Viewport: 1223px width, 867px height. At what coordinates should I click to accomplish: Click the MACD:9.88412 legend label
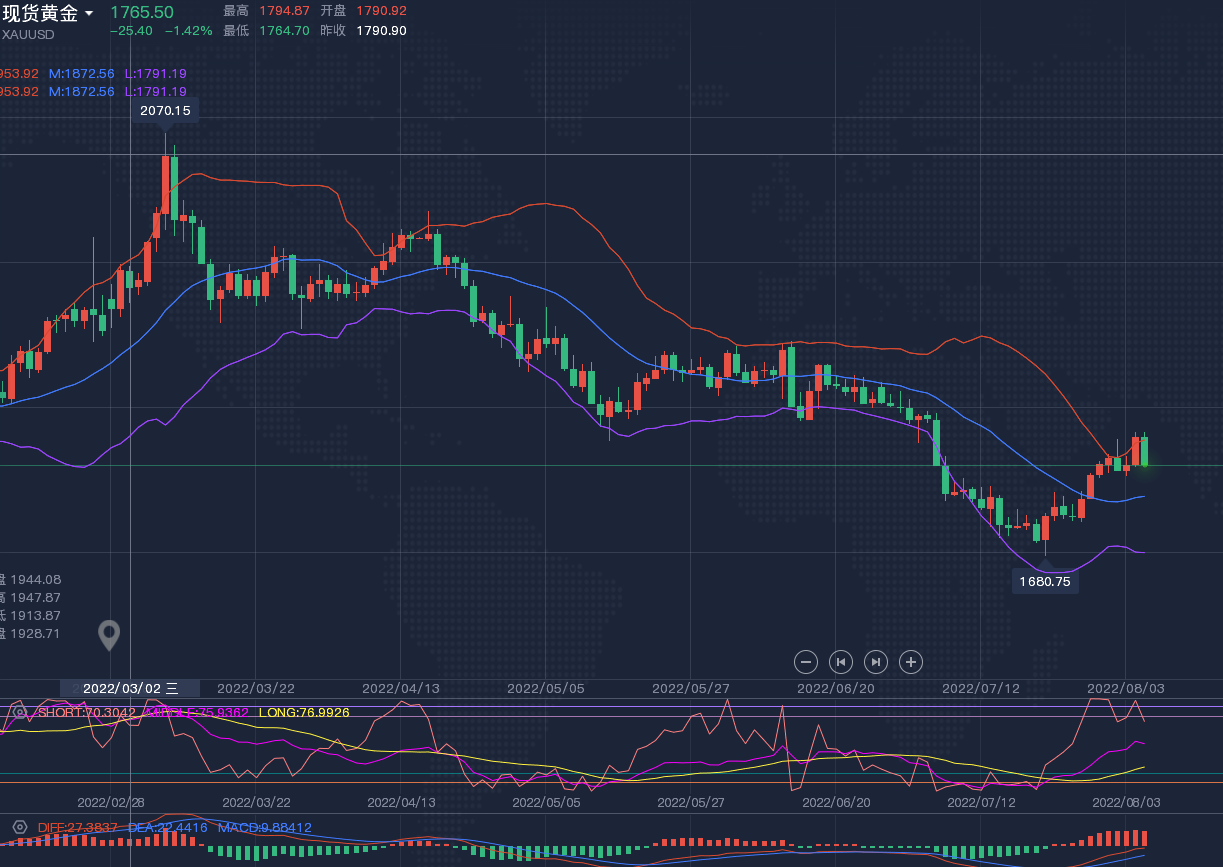point(264,827)
